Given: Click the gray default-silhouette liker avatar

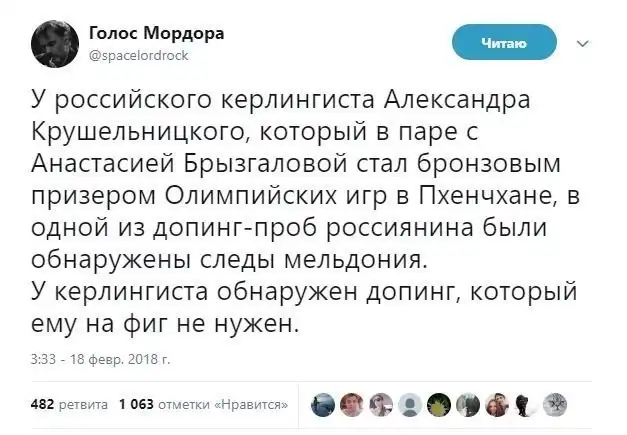Looking at the screenshot, I should click(x=410, y=403).
